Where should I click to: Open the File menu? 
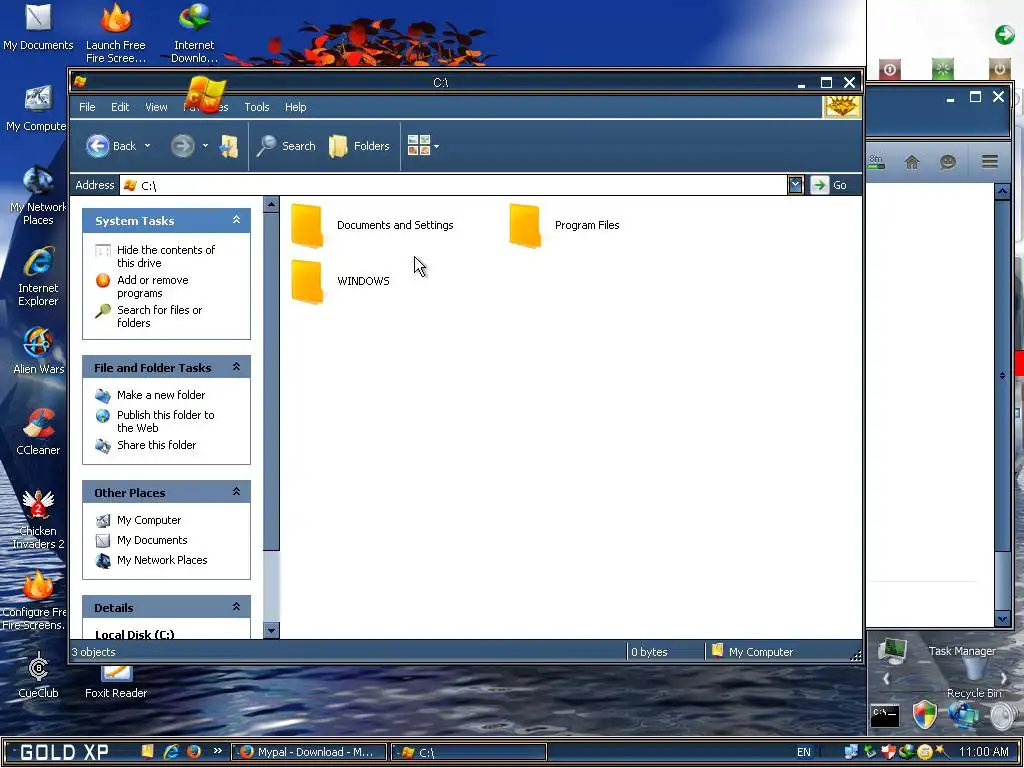87,107
